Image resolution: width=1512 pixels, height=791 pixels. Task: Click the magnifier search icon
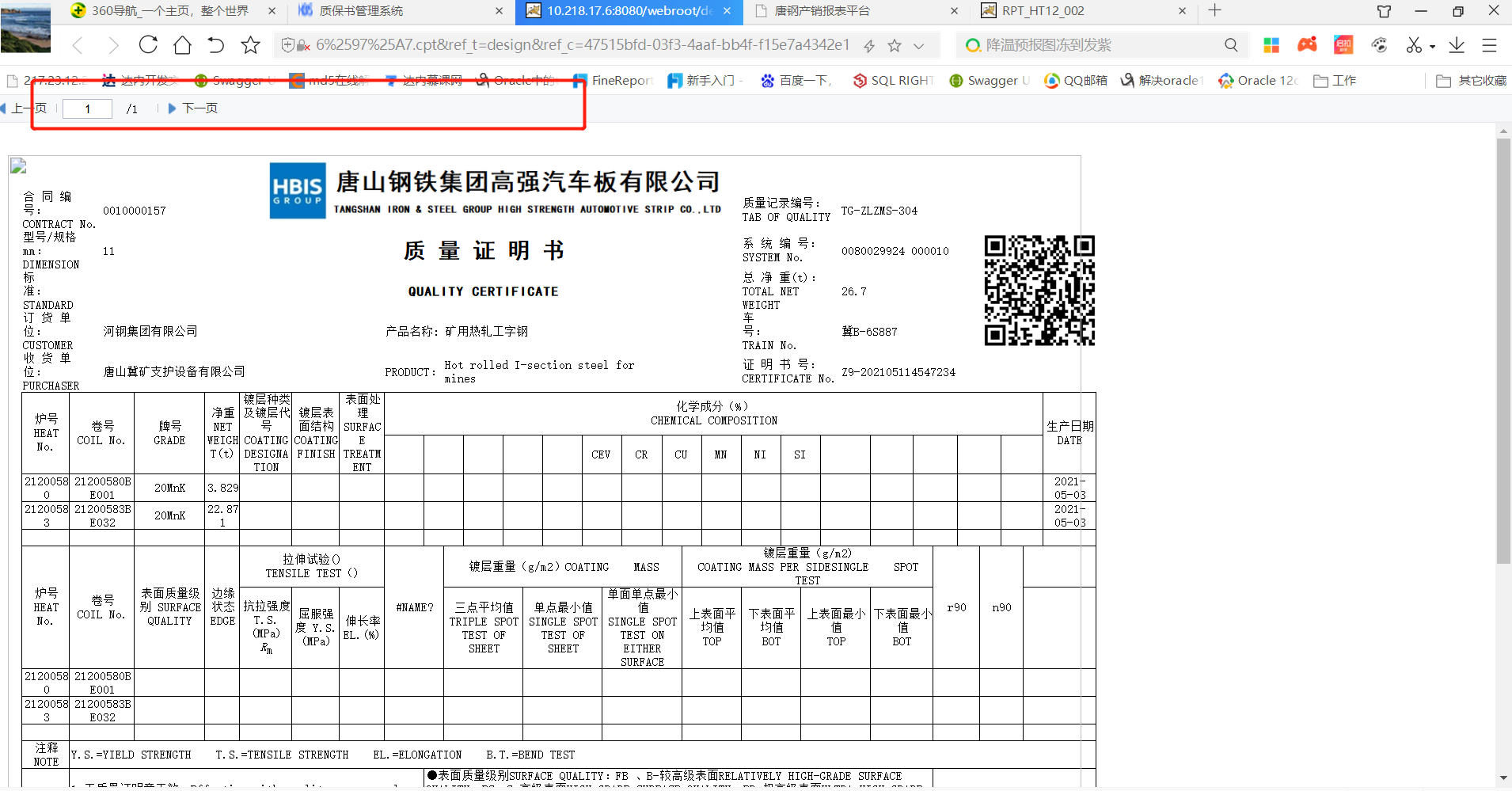pos(1231,45)
